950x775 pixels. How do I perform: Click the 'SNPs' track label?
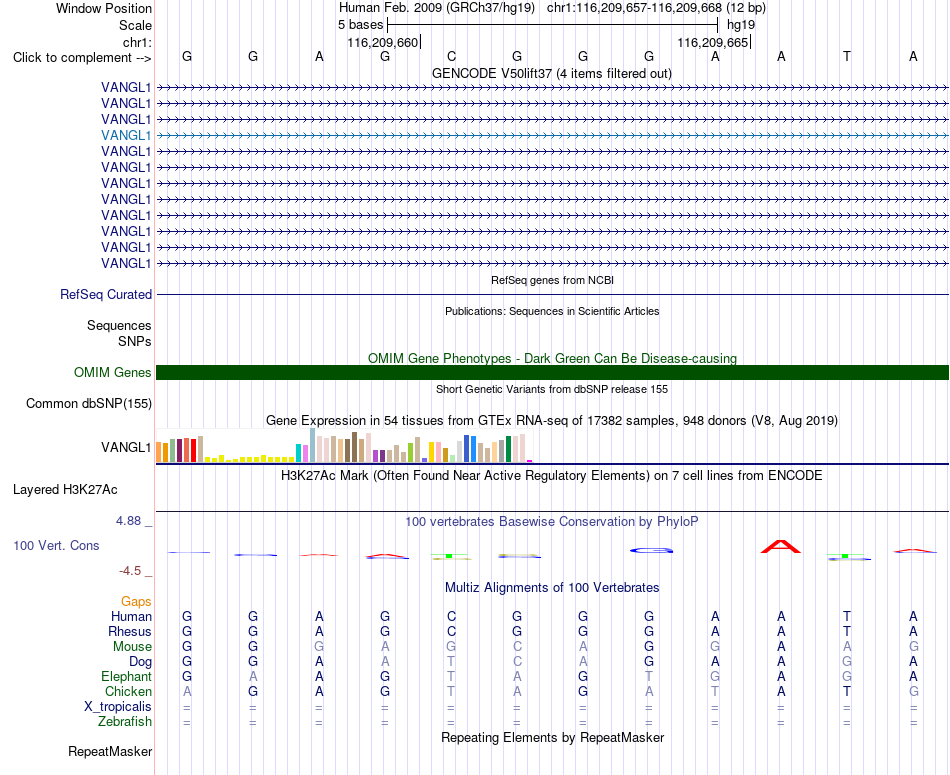[x=135, y=341]
